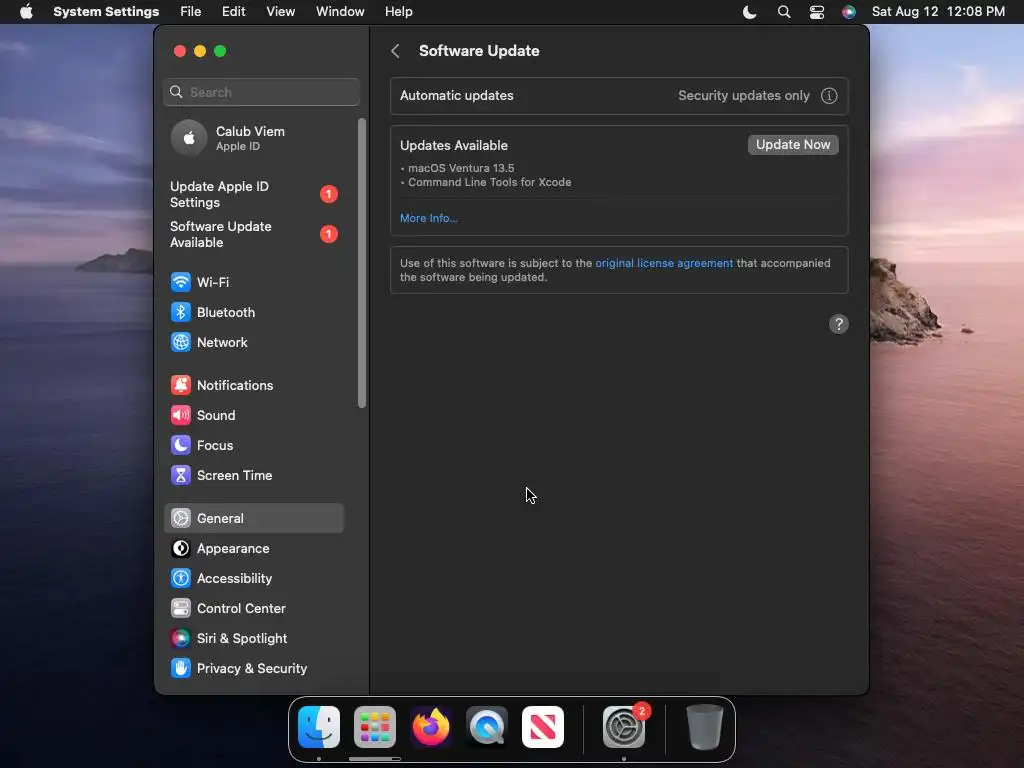The height and width of the screenshot is (768, 1024).
Task: Open the Edit menu
Action: pyautogui.click(x=233, y=12)
